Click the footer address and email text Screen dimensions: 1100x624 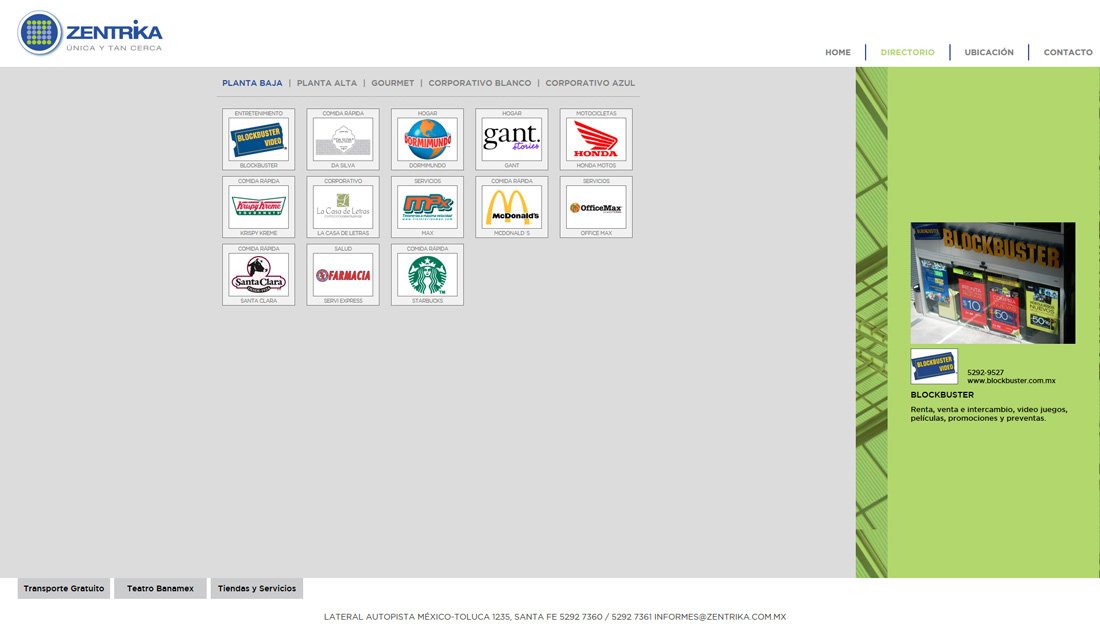click(x=555, y=617)
